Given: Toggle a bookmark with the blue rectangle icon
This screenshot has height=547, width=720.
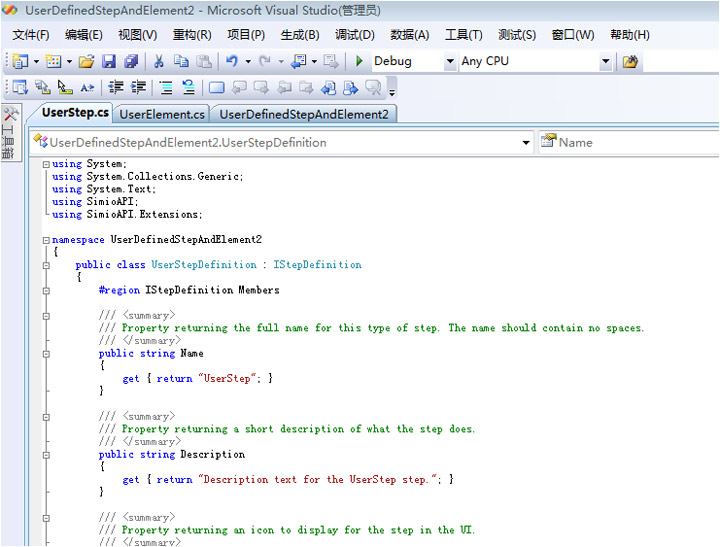Looking at the screenshot, I should [x=216, y=87].
